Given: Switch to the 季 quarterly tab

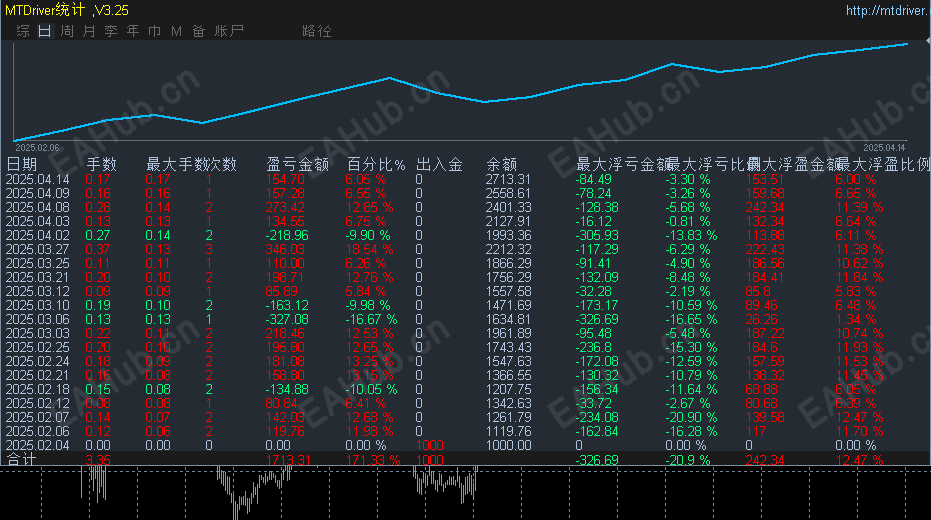Looking at the screenshot, I should click(x=111, y=31).
